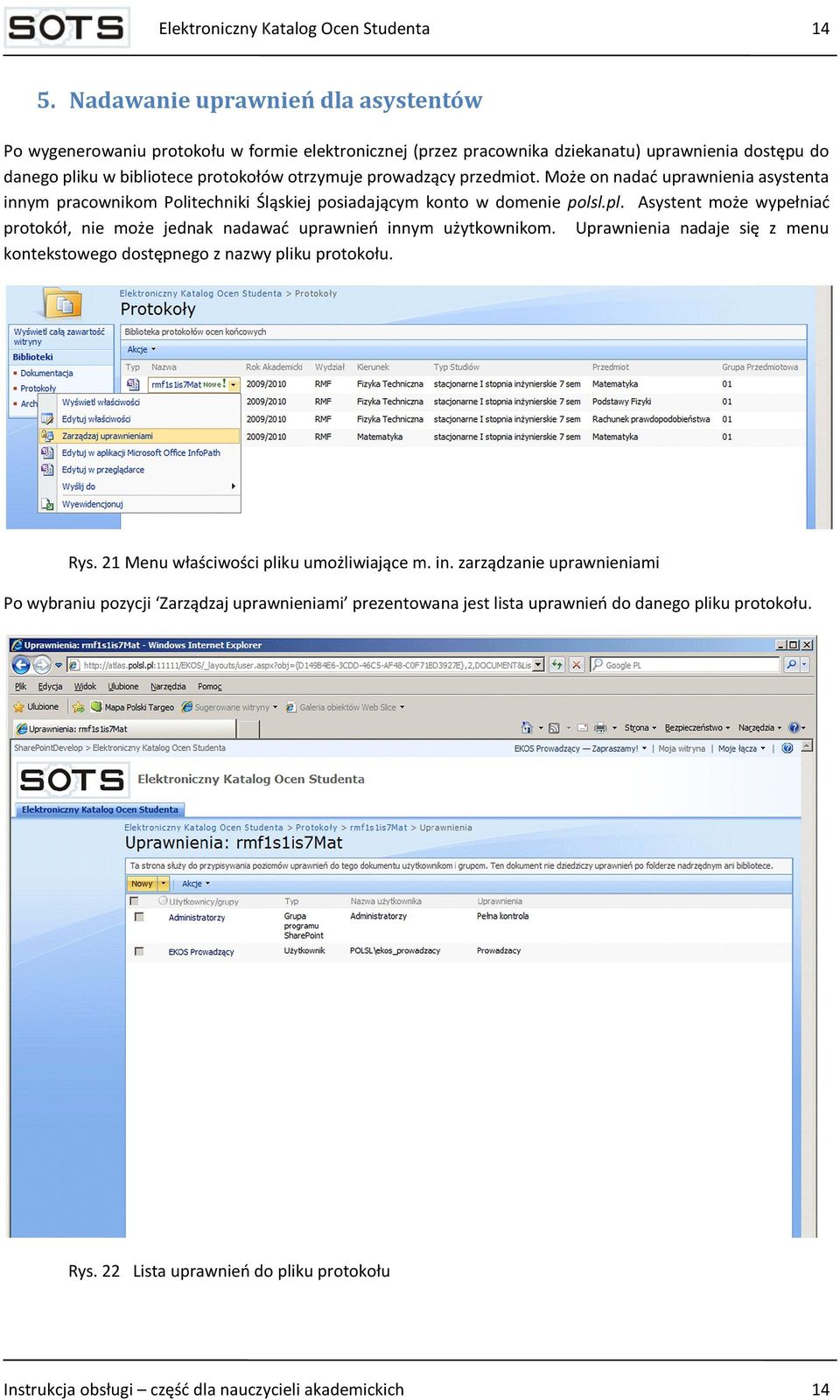
Task: Click the Edytuj w przeglądarce icon
Action: (x=48, y=470)
